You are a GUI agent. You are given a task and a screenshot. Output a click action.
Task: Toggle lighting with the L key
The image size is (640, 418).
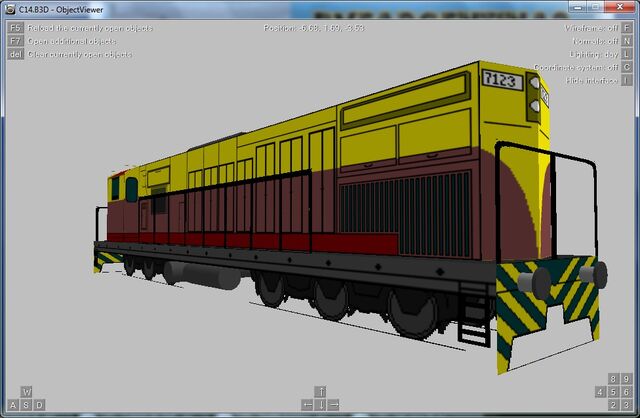[x=627, y=54]
